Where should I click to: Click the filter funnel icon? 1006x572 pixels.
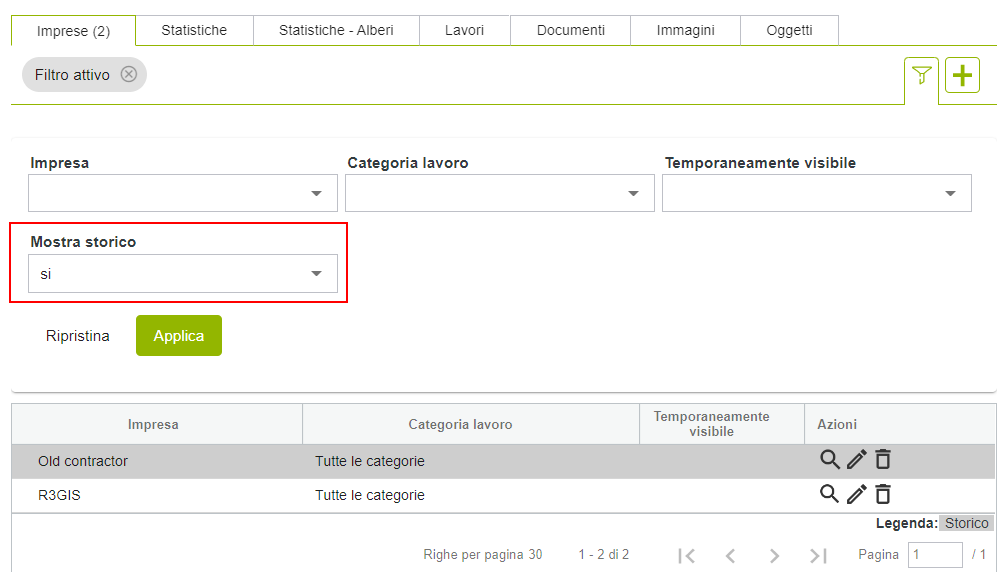[x=921, y=76]
